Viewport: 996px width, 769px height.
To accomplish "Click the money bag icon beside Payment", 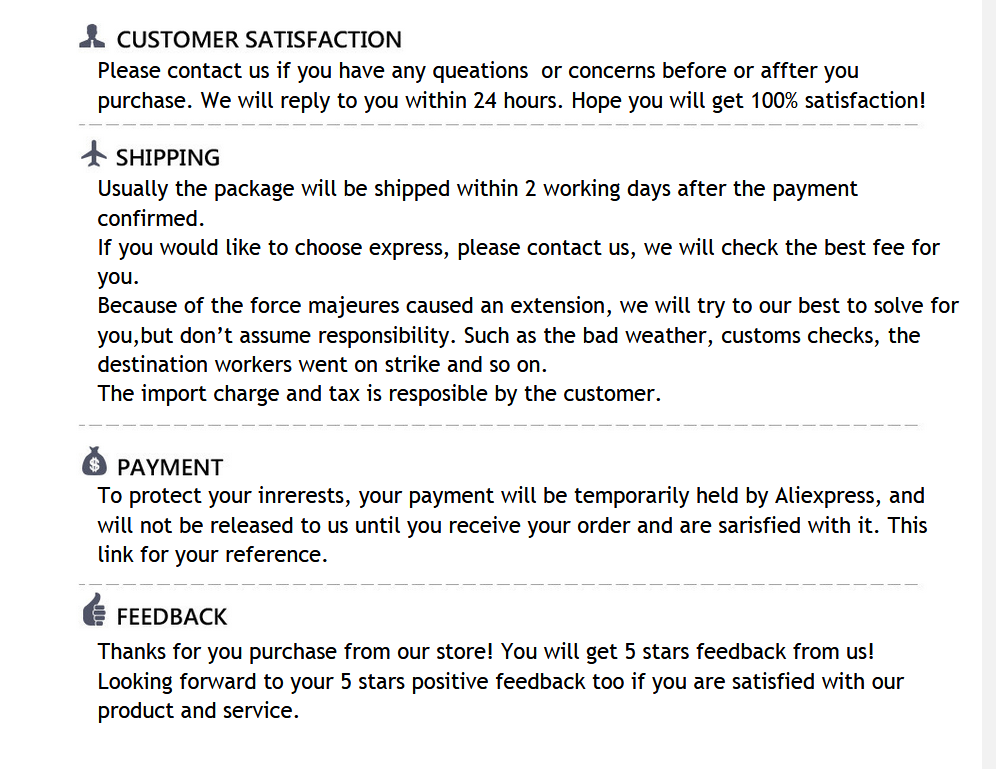I will point(94,462).
